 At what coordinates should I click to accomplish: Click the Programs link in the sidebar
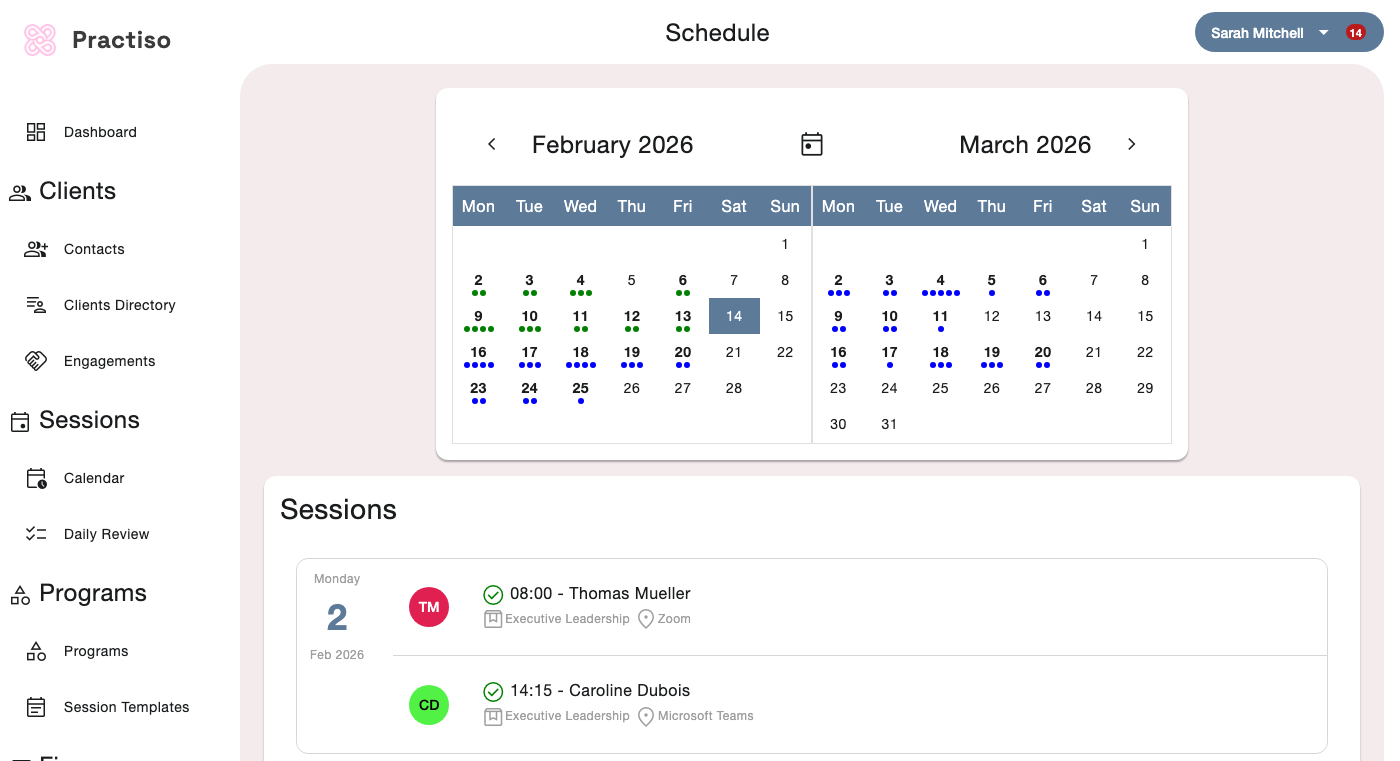96,651
